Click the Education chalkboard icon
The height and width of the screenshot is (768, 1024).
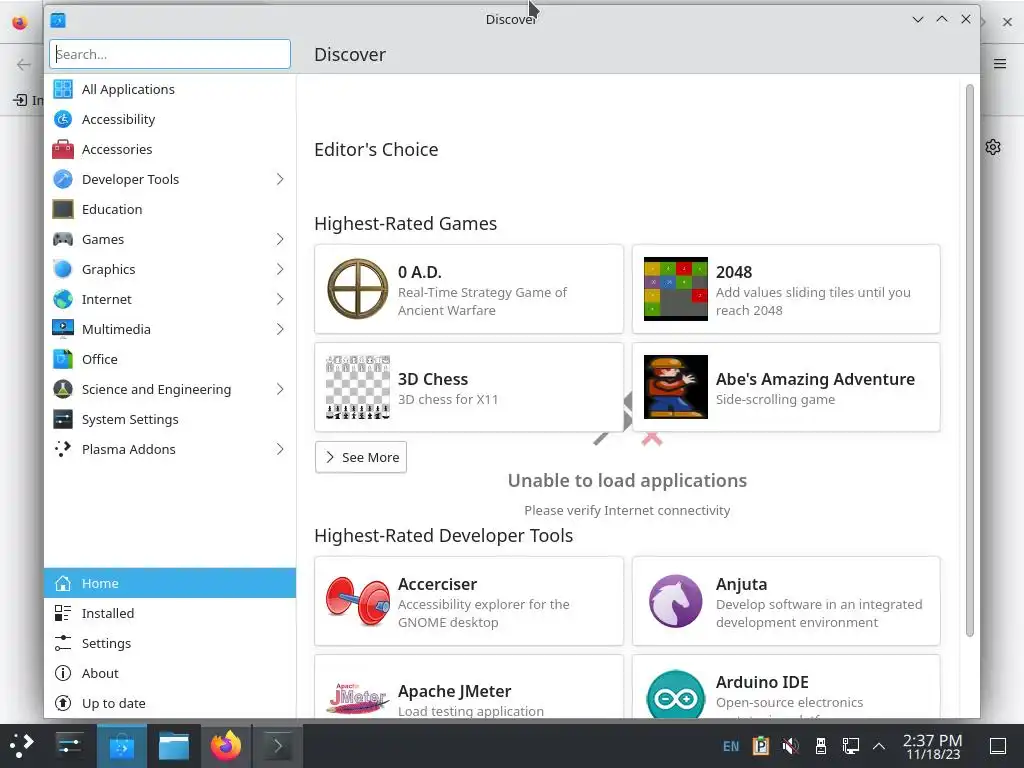click(x=63, y=209)
